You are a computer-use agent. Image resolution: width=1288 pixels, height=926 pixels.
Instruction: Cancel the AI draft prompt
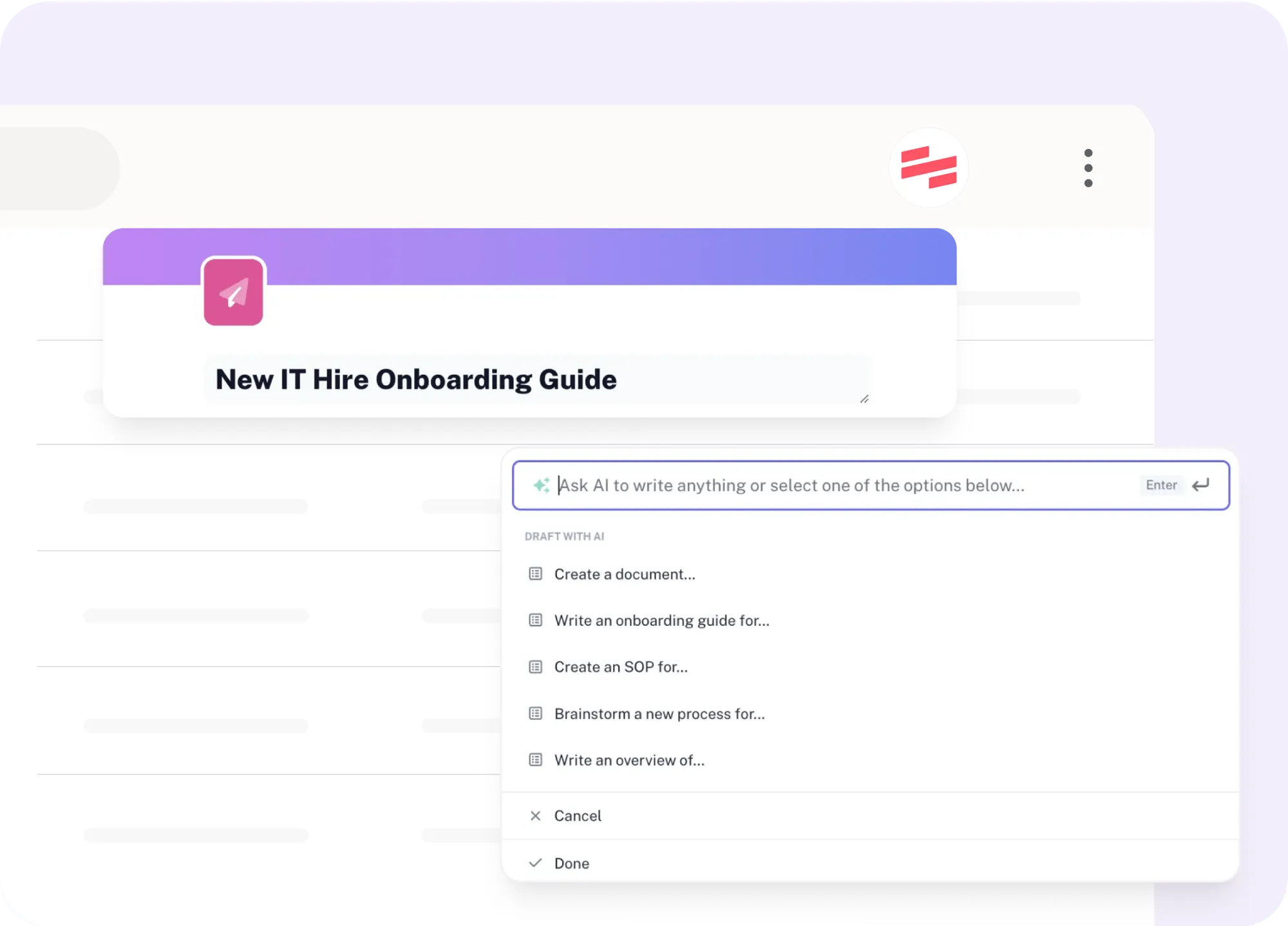[x=870, y=816]
